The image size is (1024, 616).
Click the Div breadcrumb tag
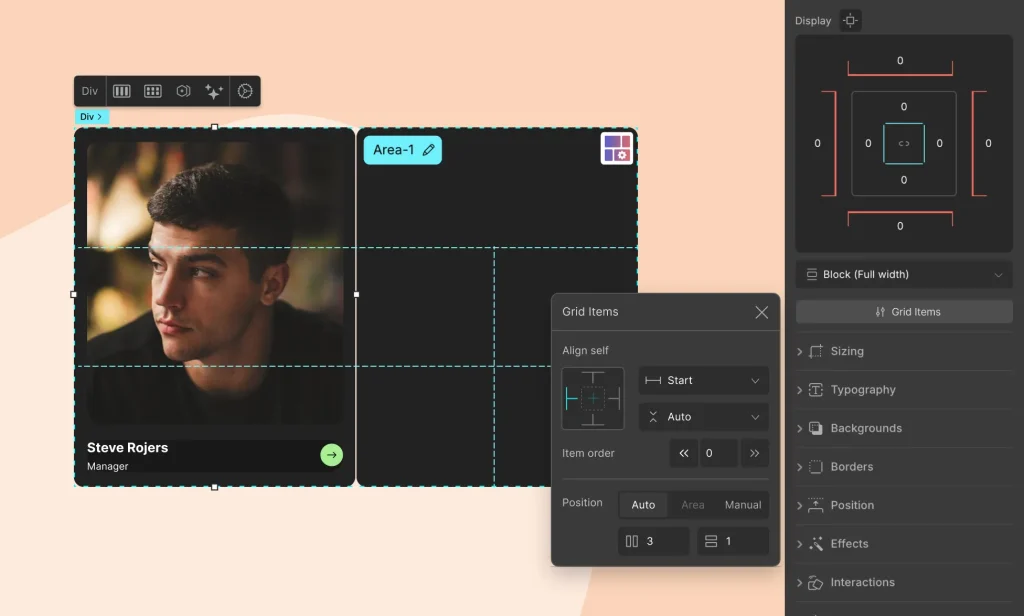tap(91, 116)
